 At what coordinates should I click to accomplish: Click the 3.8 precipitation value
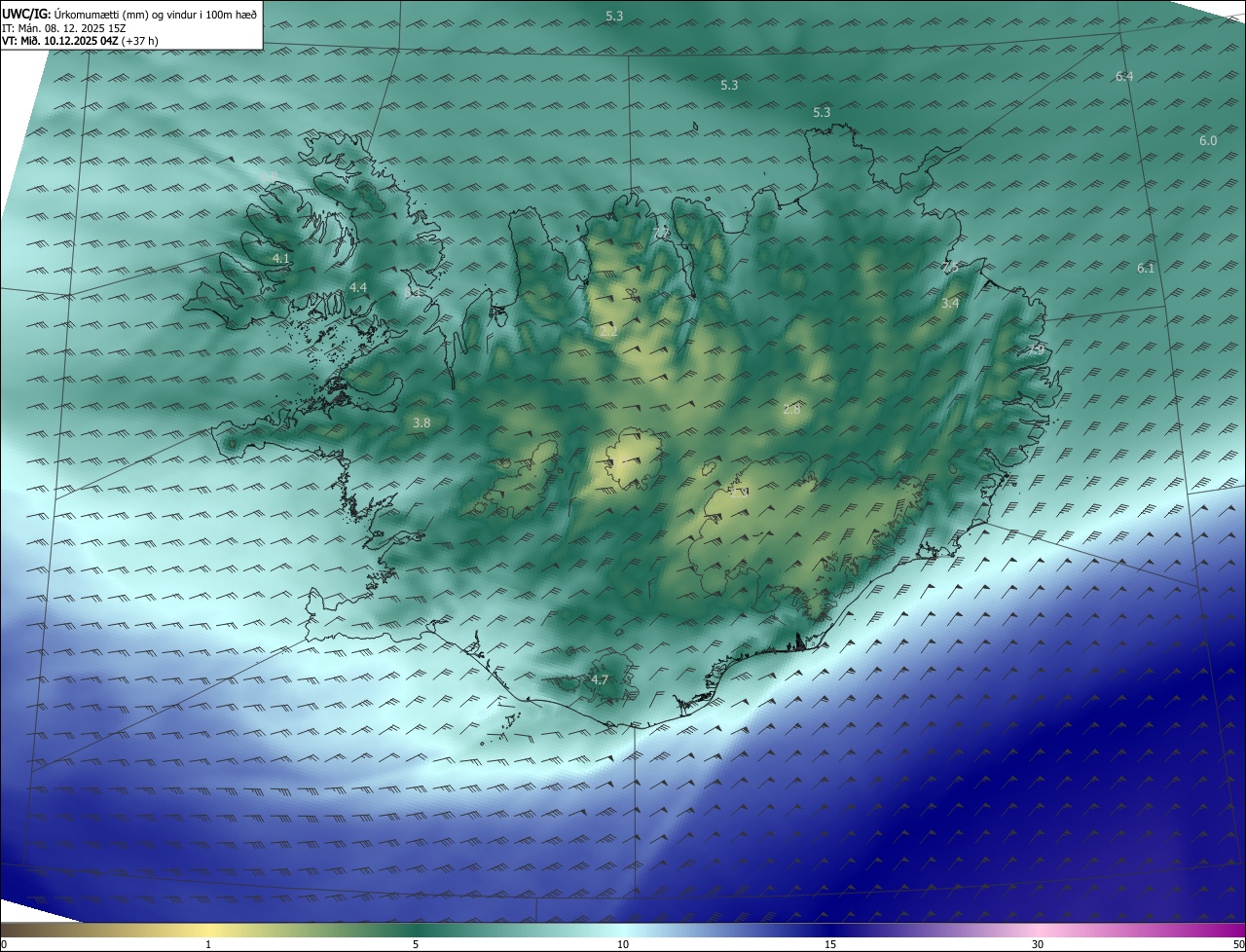421,422
